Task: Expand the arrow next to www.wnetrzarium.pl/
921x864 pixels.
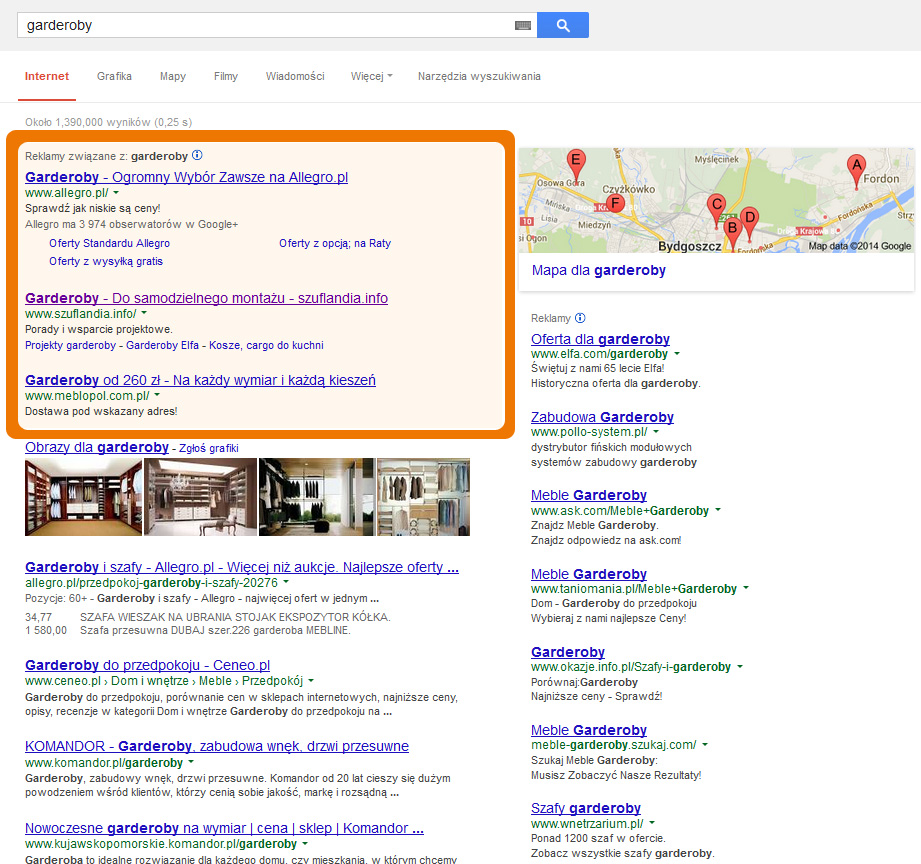Action: pos(652,823)
